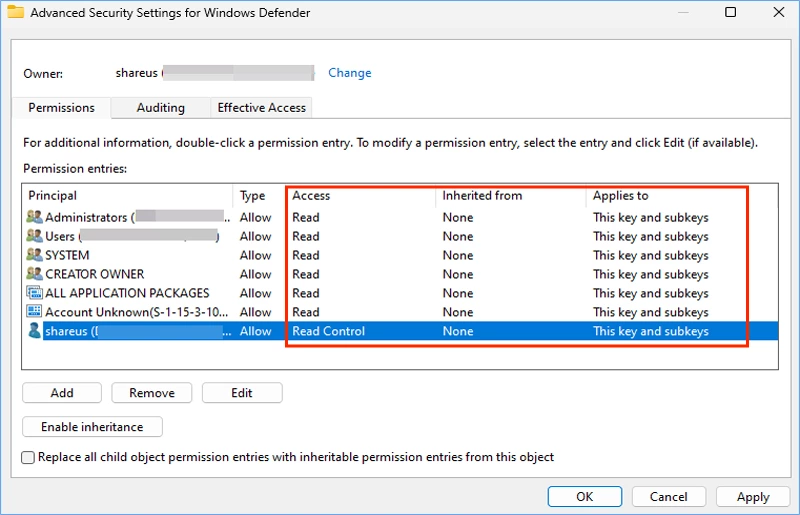Click the folder icon in title bar
Screen dimensions: 800x515
coord(15,12)
